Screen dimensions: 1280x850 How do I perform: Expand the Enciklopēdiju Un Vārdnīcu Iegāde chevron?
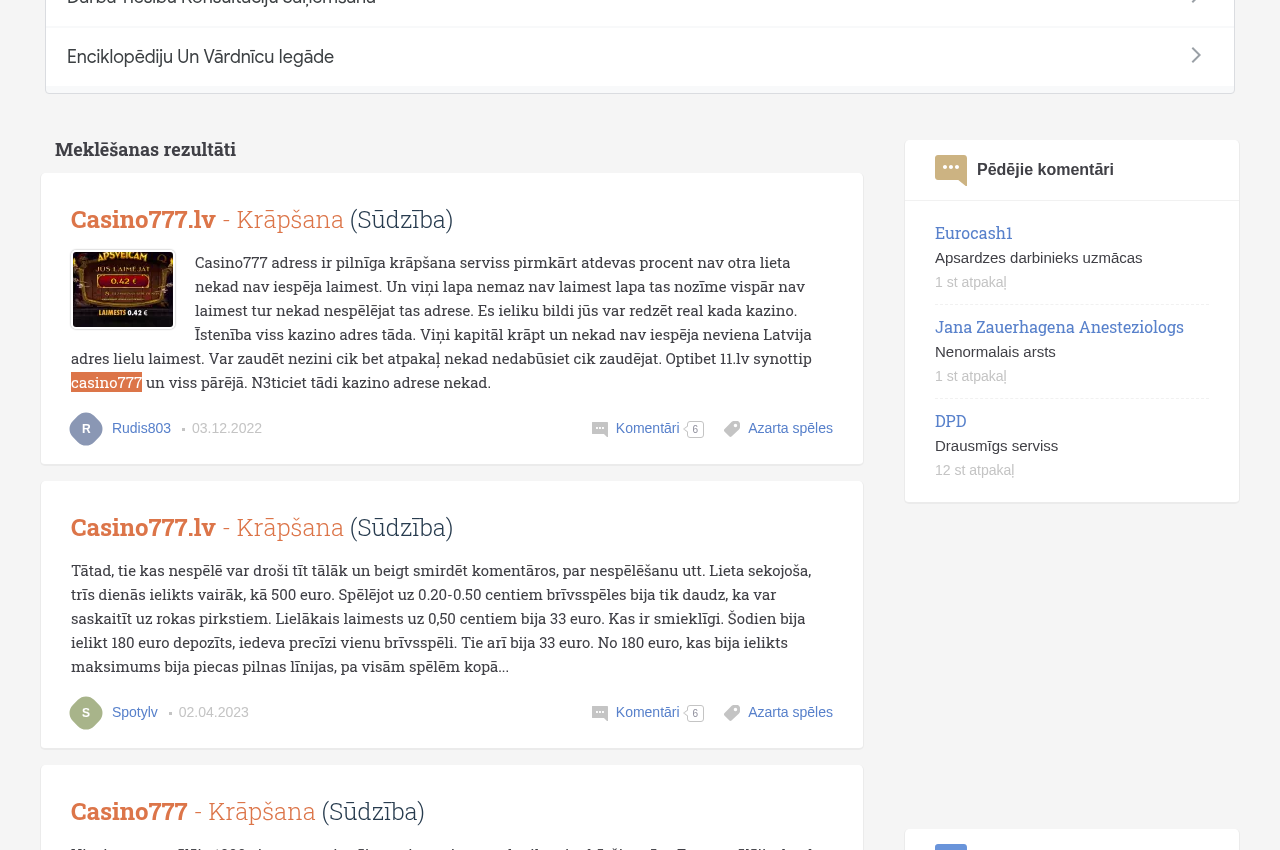[x=1196, y=56]
